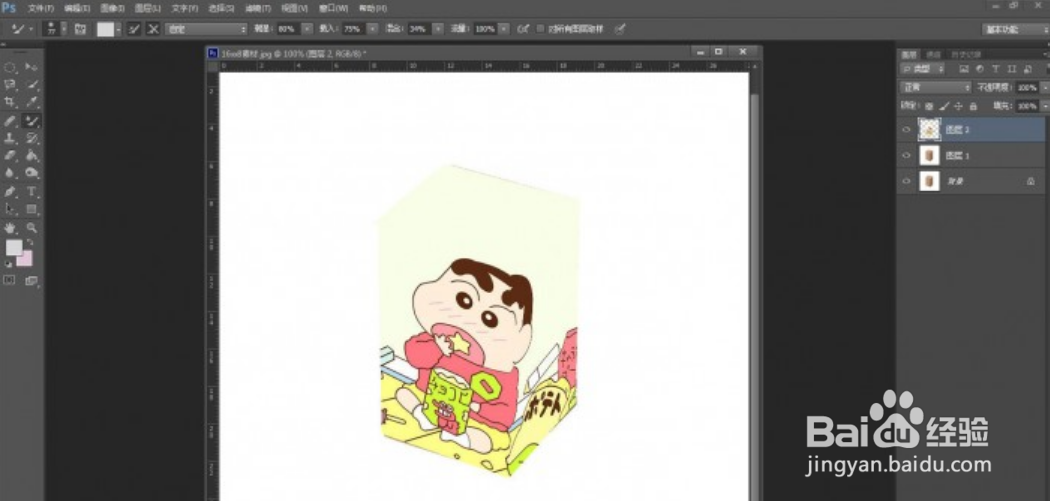Open layer filter type dropdown 类型

coord(923,69)
